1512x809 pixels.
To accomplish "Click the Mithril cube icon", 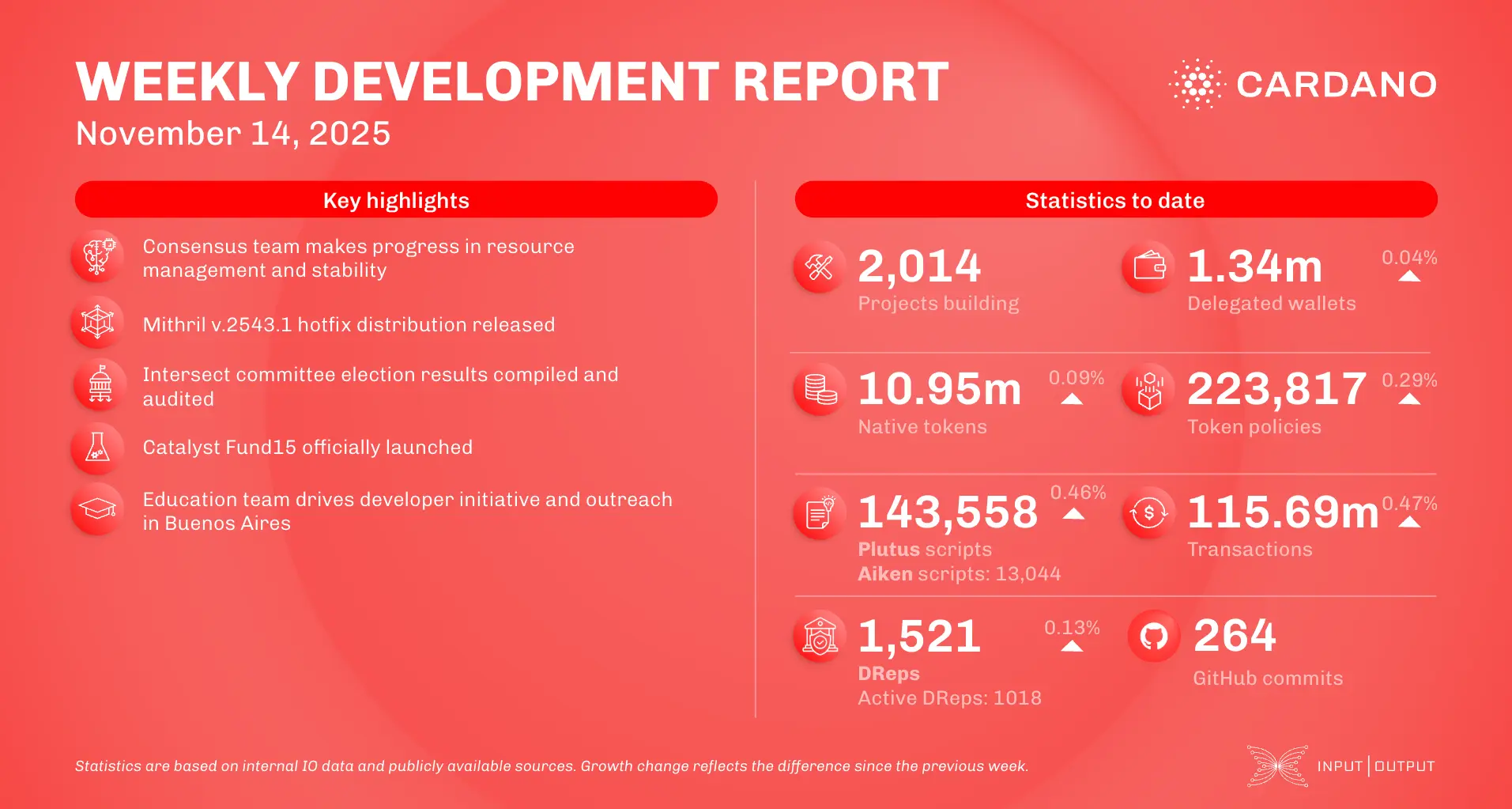I will coord(96,322).
